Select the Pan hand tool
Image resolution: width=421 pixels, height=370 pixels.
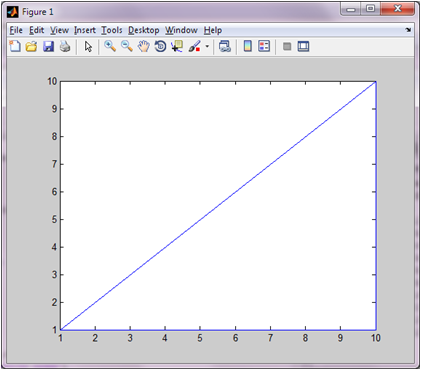point(144,46)
